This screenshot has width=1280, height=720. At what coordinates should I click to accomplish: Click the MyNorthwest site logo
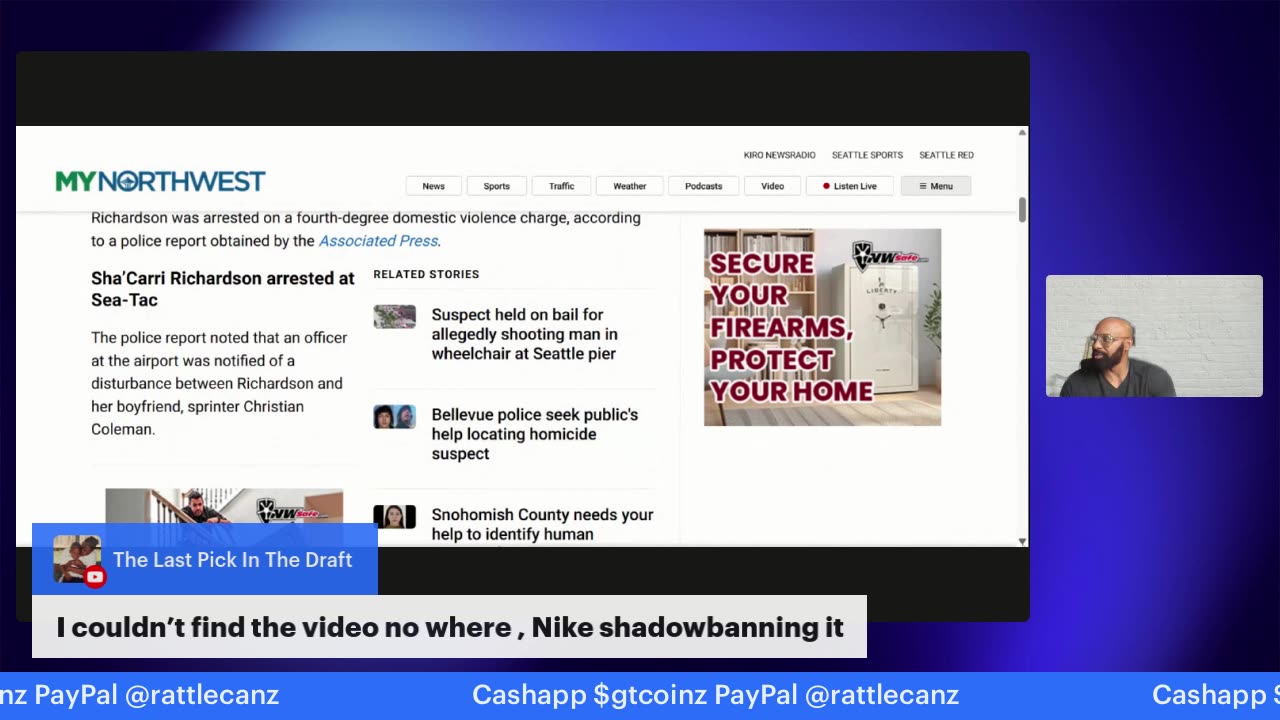(160, 181)
